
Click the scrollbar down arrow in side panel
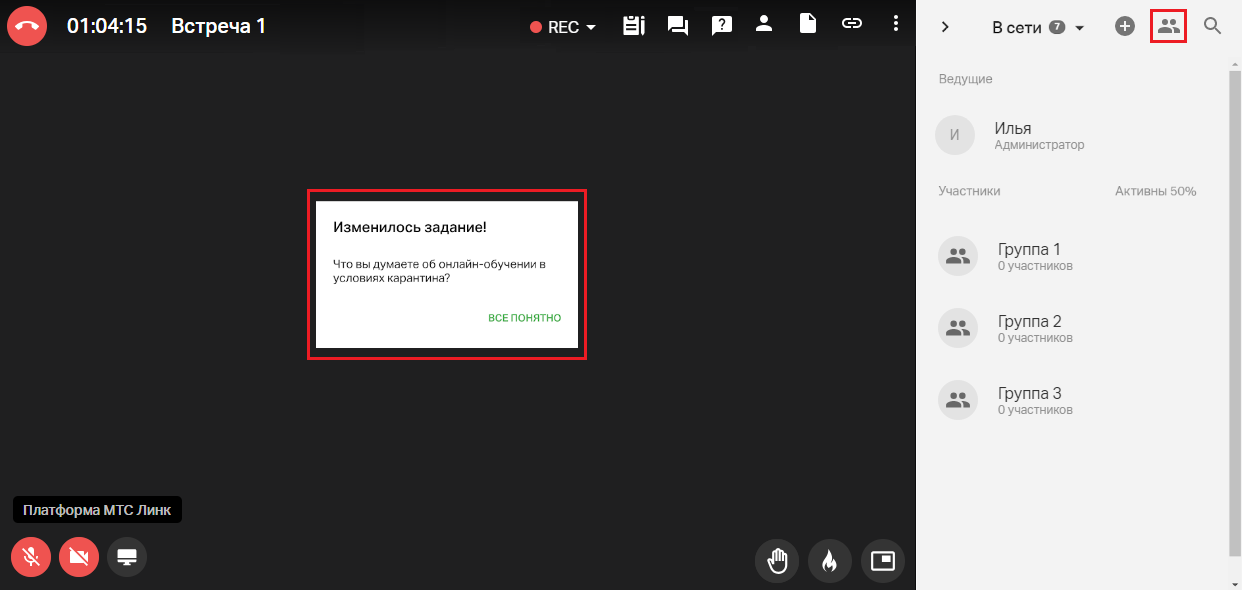click(1234, 582)
